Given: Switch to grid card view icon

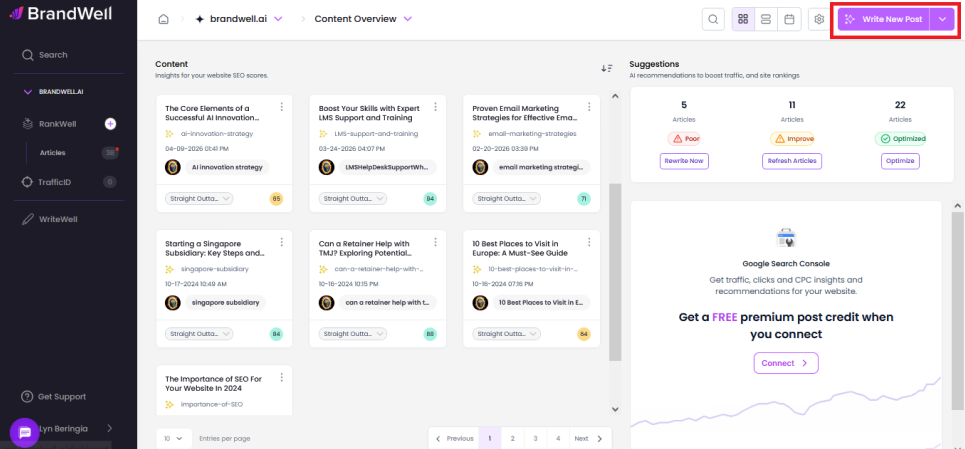Looking at the screenshot, I should pos(743,19).
